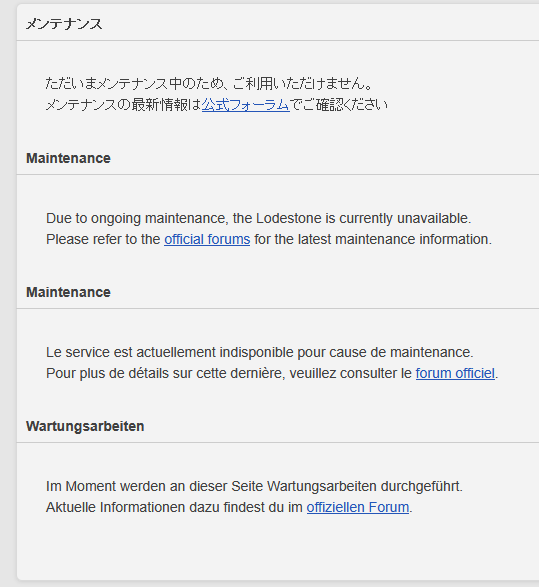Visit the German offiziellen Forum link

coord(358,507)
